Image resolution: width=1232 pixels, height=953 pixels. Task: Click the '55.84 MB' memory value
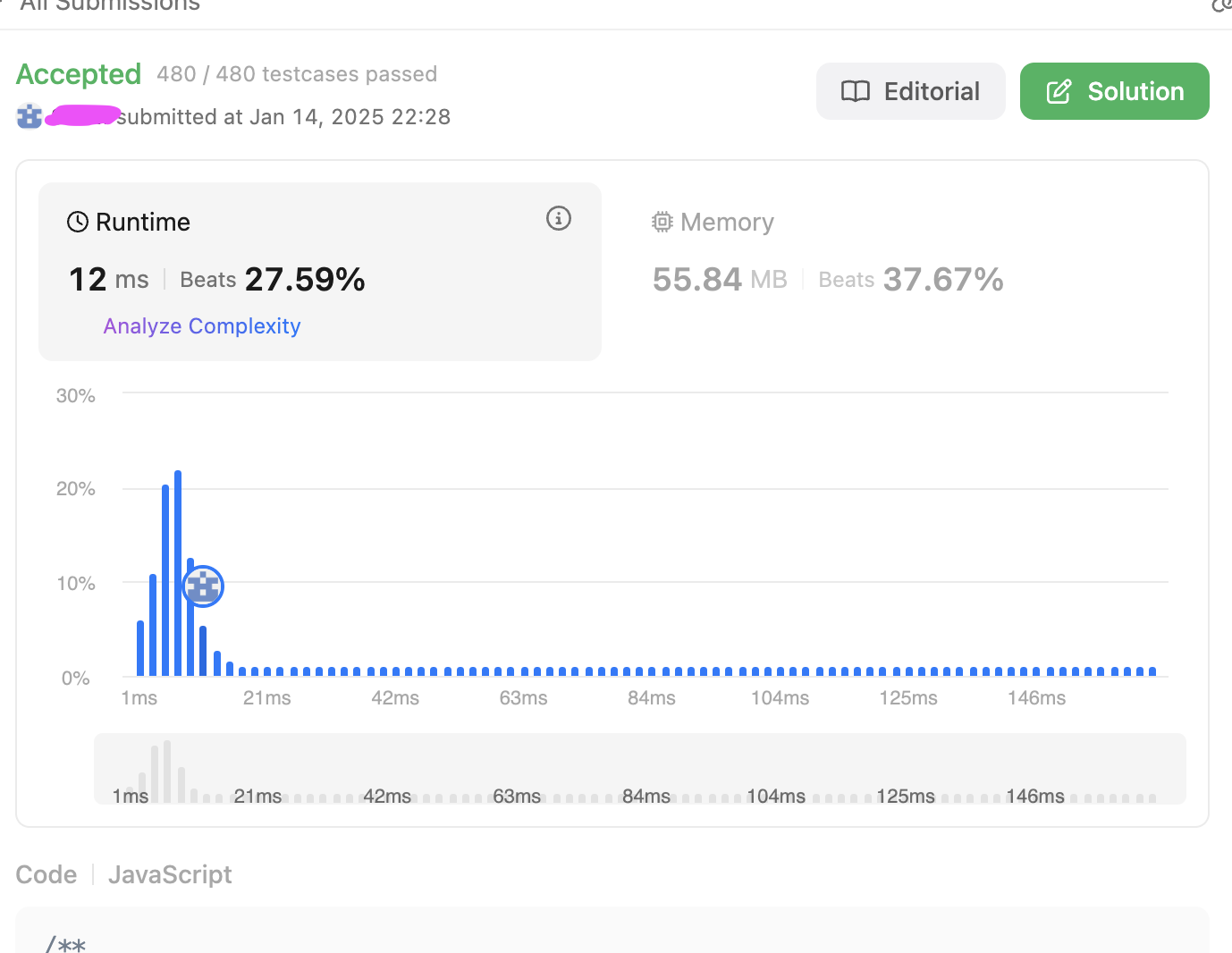[720, 280]
